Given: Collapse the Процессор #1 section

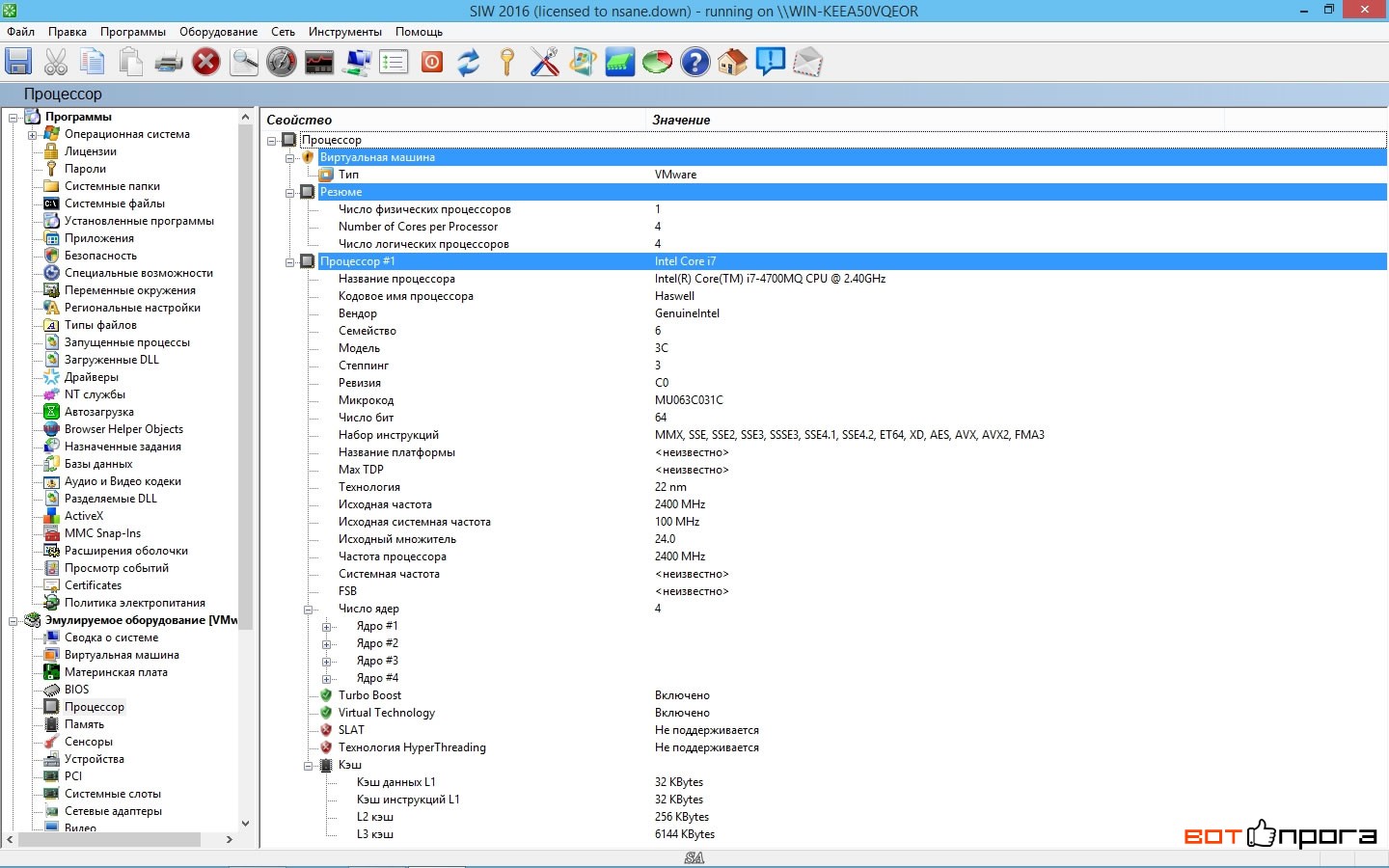Looking at the screenshot, I should [x=289, y=262].
